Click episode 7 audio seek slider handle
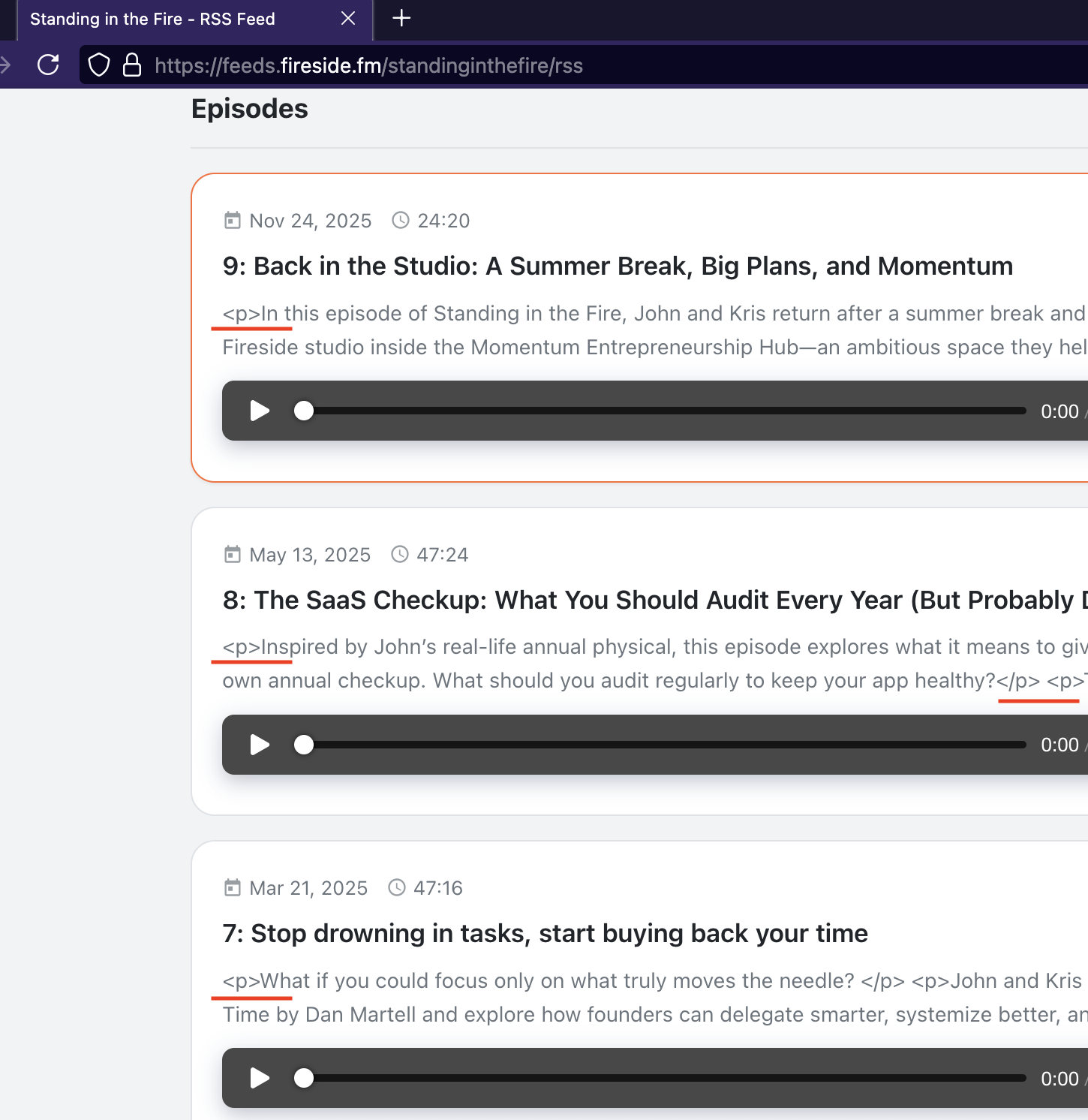Image resolution: width=1088 pixels, height=1120 pixels. (x=304, y=1078)
